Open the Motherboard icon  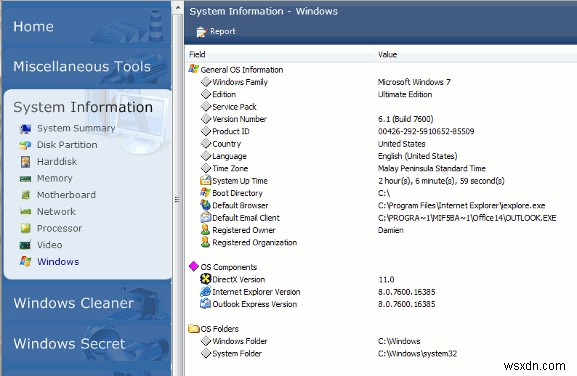tap(25, 195)
